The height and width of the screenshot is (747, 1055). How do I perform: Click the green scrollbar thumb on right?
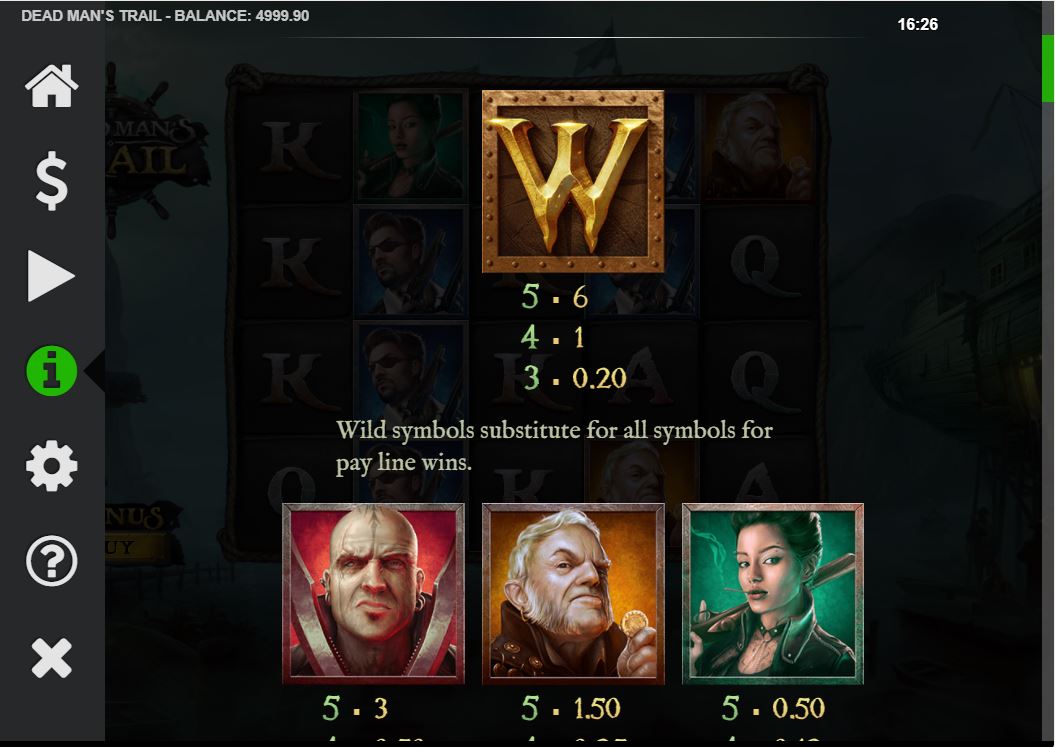pyautogui.click(x=1048, y=68)
